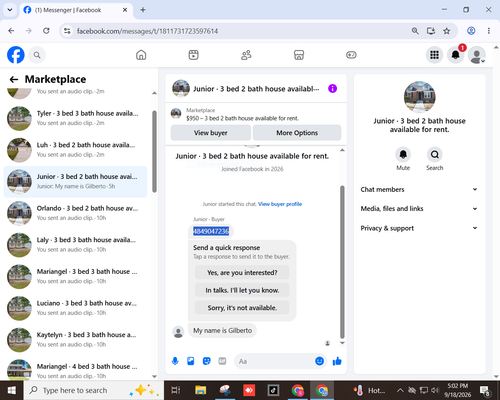Open the Windows Start menu
This screenshot has width=500, height=400.
pos(12,390)
